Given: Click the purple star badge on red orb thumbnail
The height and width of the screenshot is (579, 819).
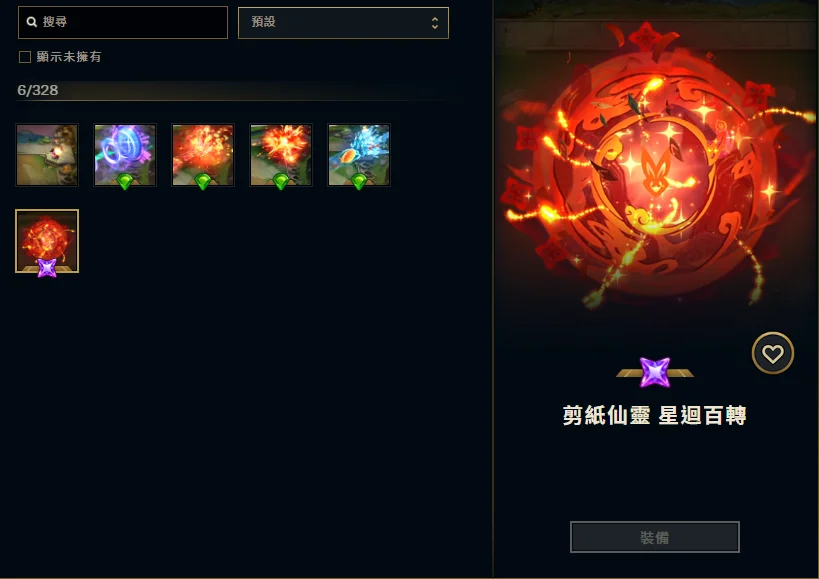Looking at the screenshot, I should point(47,268).
